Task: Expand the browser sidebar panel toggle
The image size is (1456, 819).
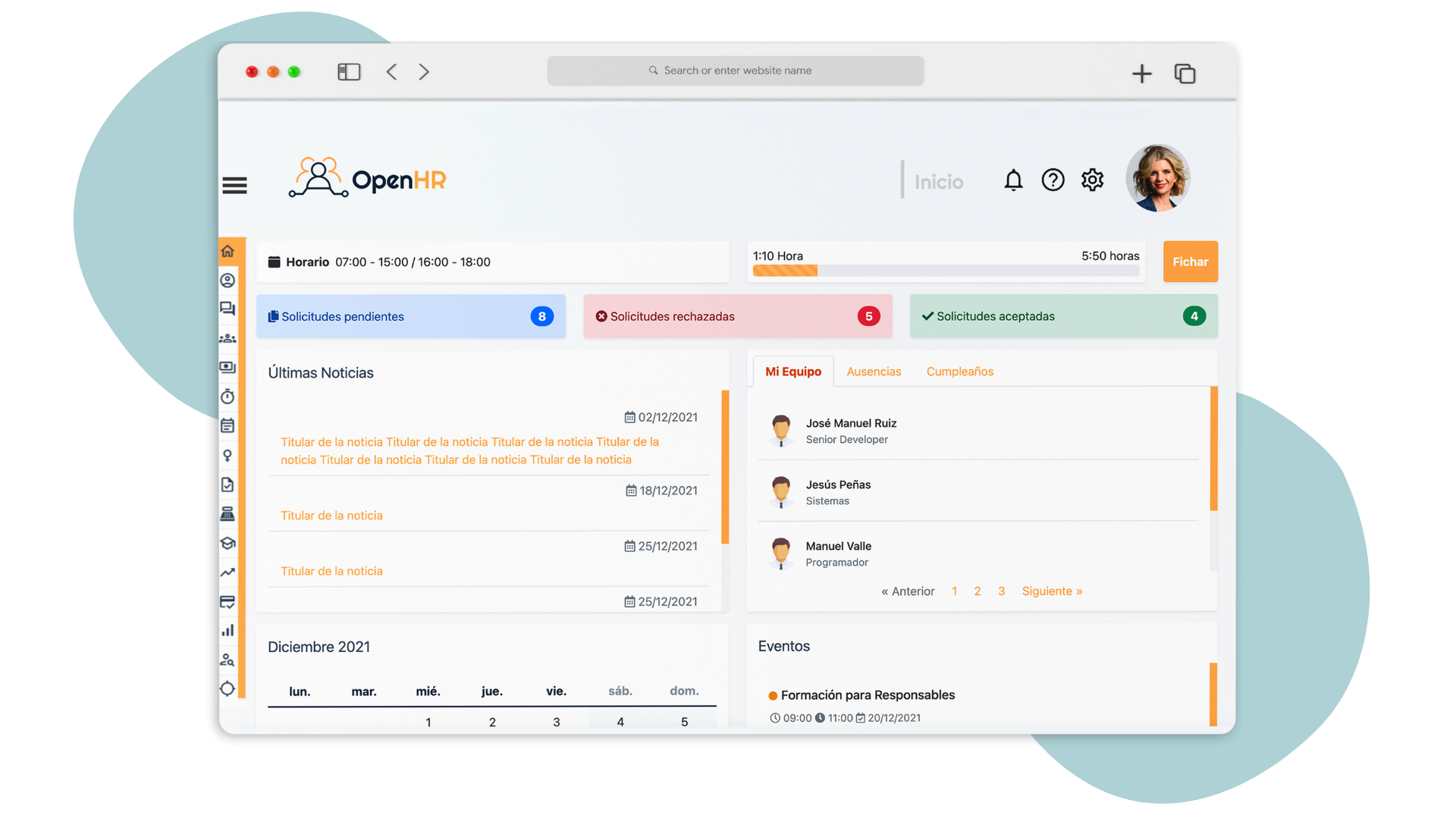Action: point(349,71)
